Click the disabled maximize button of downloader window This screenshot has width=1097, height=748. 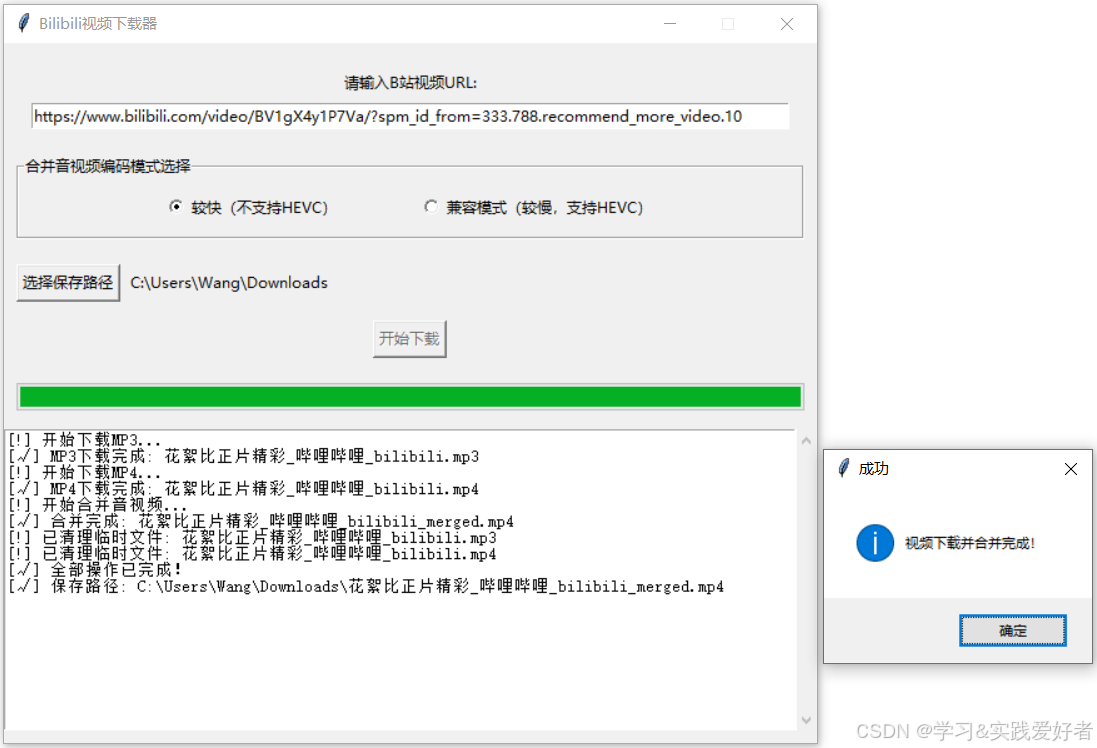728,24
